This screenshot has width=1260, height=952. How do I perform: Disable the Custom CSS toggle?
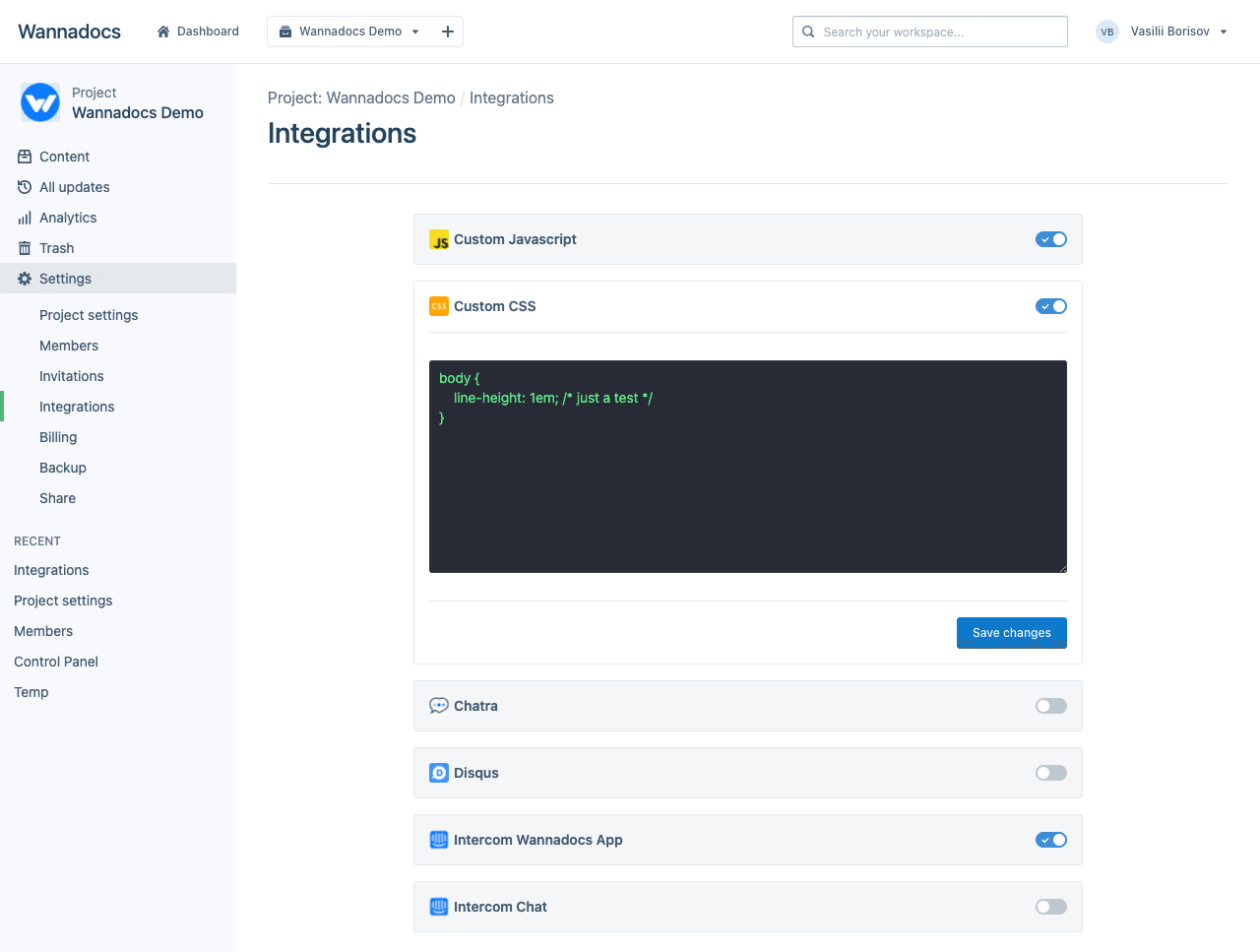coord(1051,306)
